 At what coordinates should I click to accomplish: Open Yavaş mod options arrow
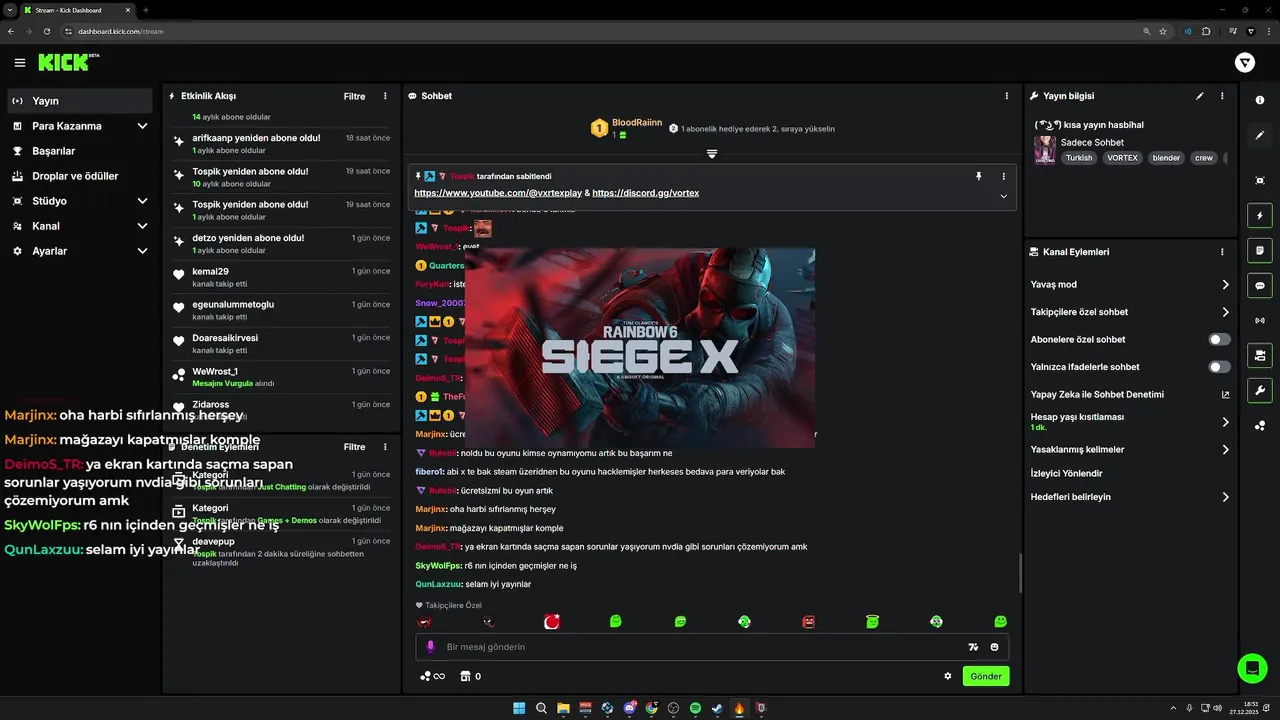tap(1225, 285)
